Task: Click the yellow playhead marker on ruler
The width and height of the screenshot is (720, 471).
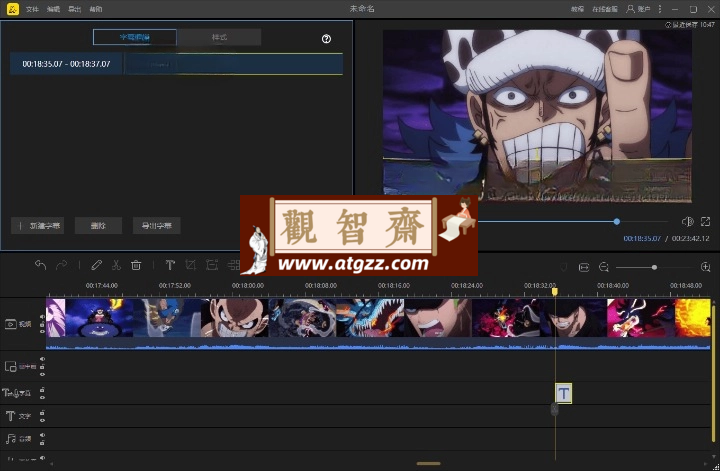Action: click(x=555, y=292)
